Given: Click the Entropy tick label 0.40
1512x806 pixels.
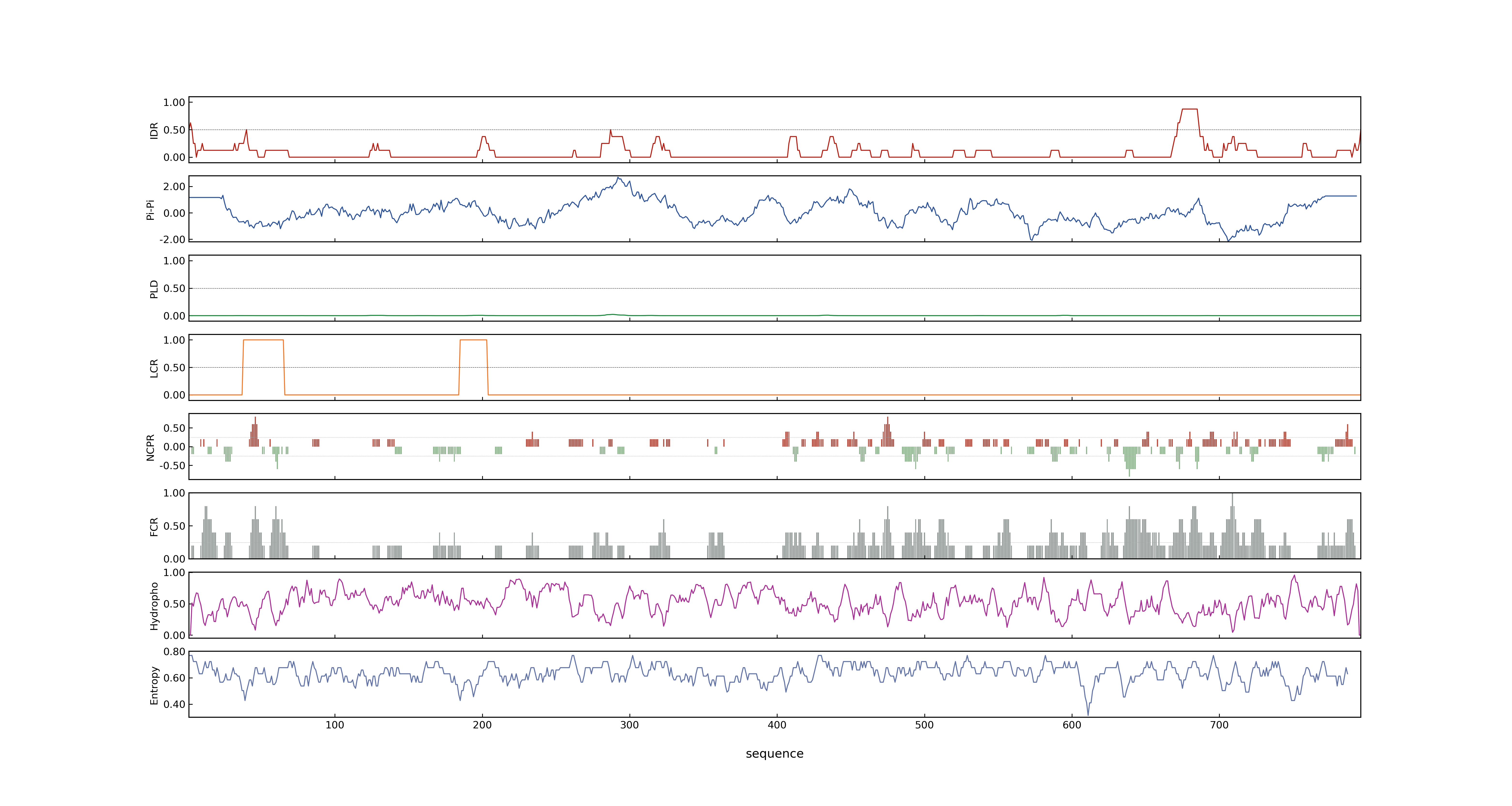Looking at the screenshot, I should pos(174,704).
